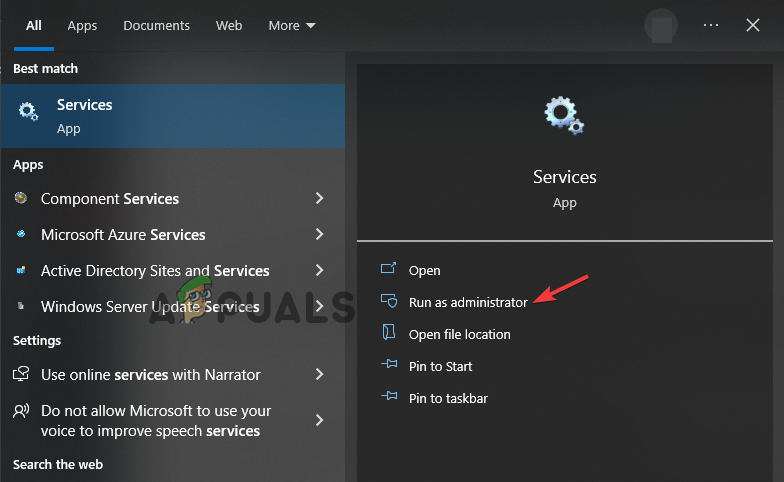
Task: Expand Windows Server Update Services chevron
Action: click(320, 306)
